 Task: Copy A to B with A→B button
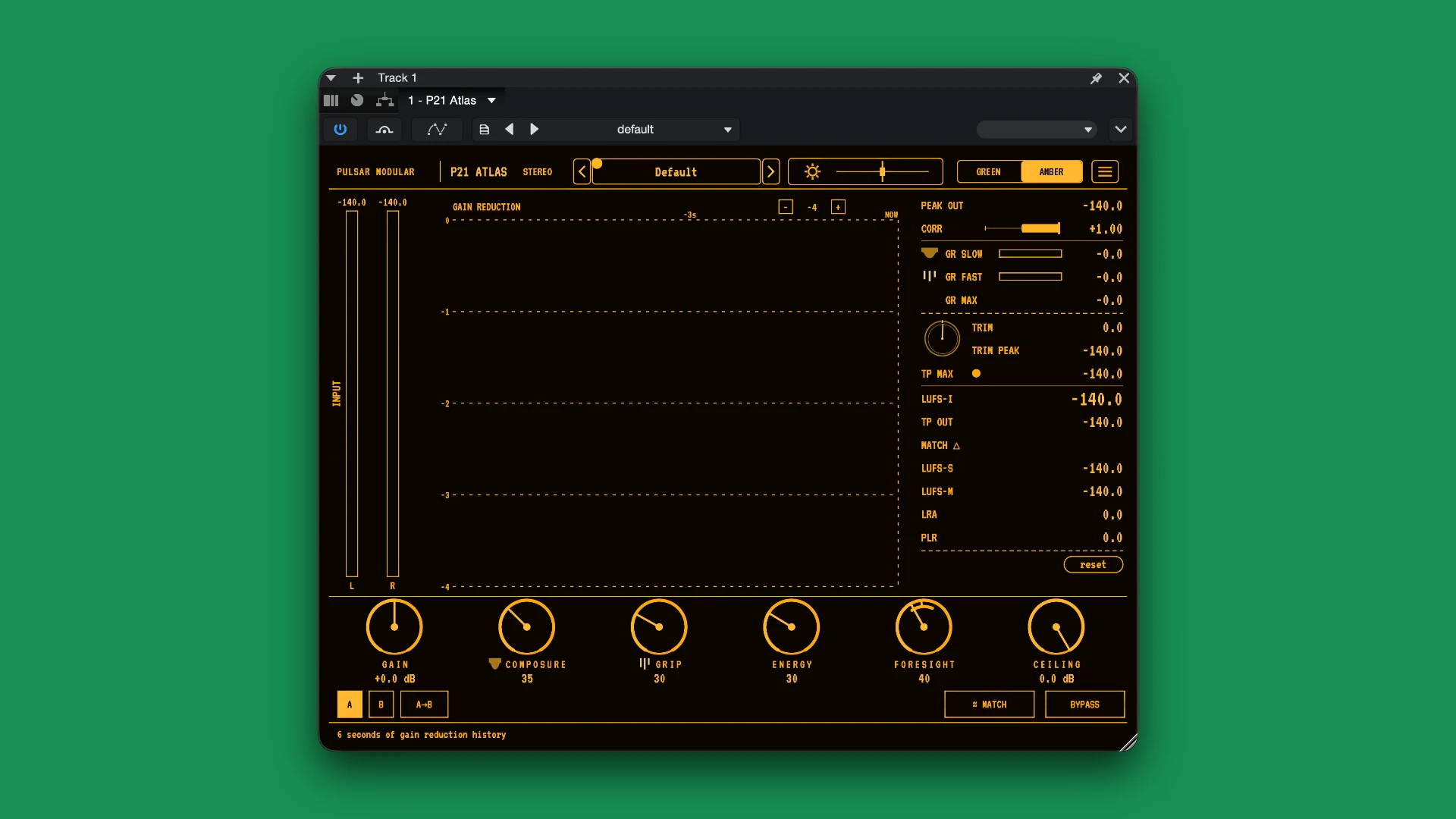[424, 704]
